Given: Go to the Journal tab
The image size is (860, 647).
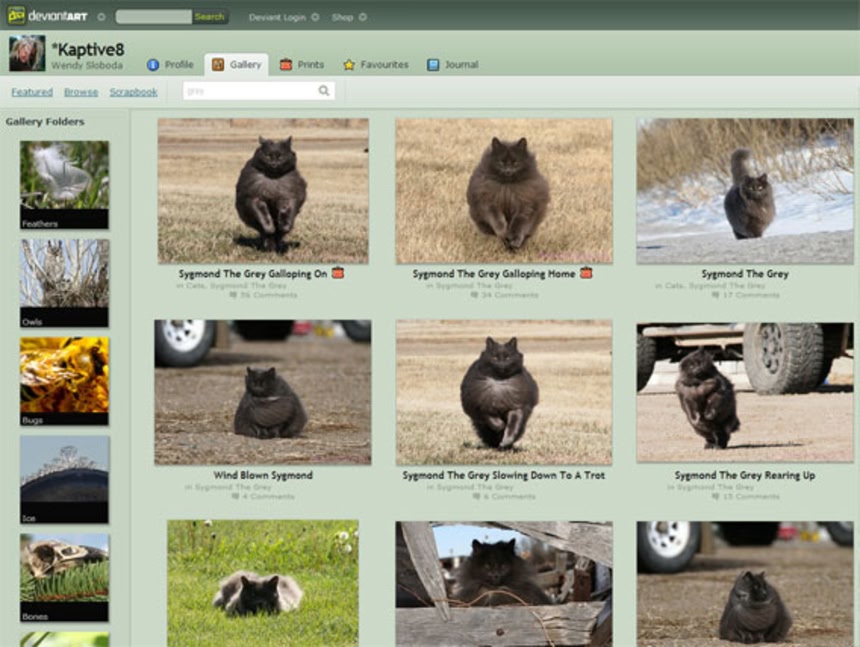Looking at the screenshot, I should 452,65.
